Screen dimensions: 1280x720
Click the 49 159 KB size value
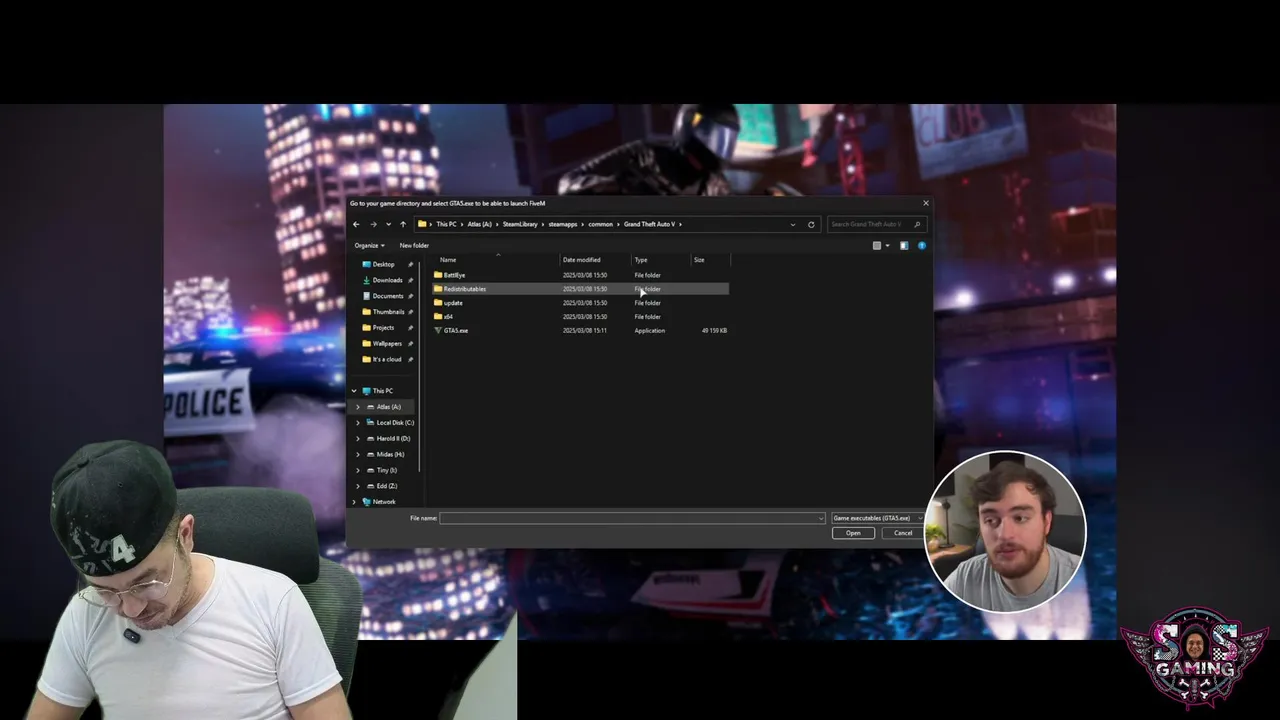pos(714,330)
